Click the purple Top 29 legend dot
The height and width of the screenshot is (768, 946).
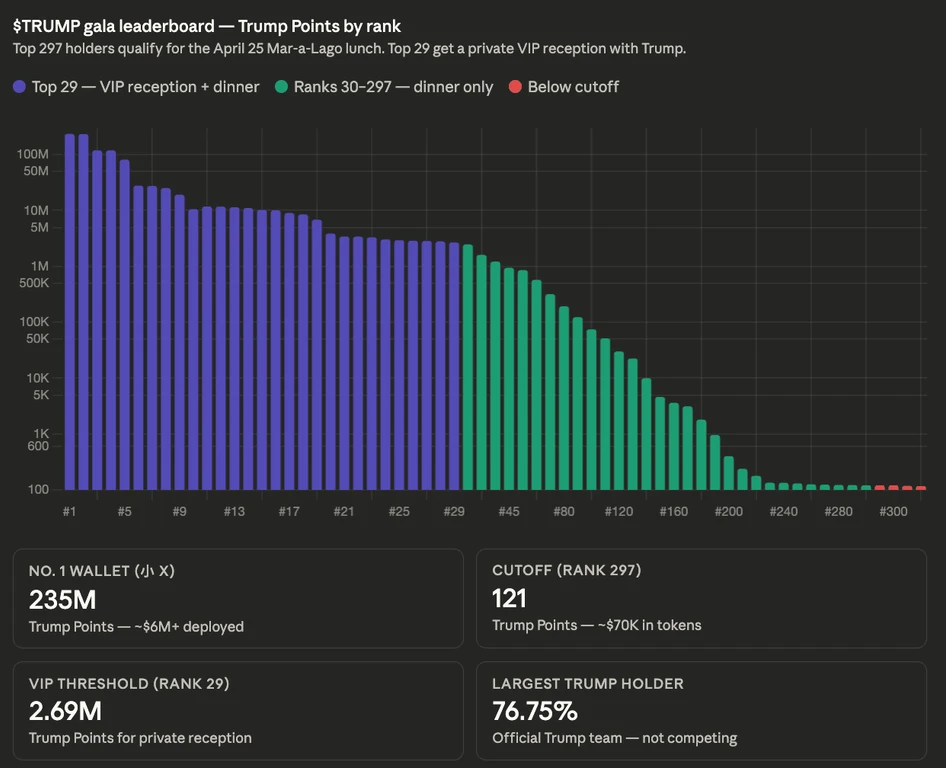point(19,87)
